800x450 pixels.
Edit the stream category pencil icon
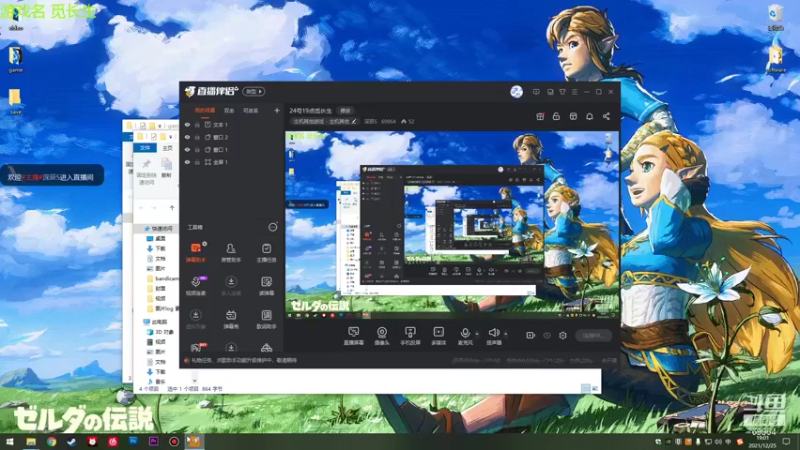(354, 121)
